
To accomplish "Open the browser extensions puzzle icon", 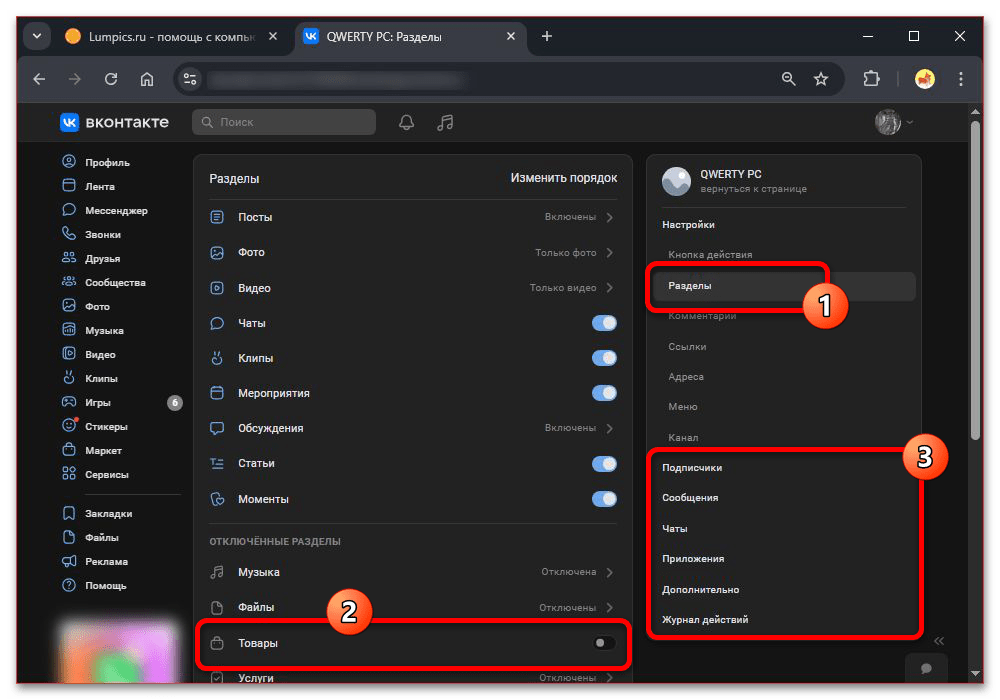I will tap(871, 79).
